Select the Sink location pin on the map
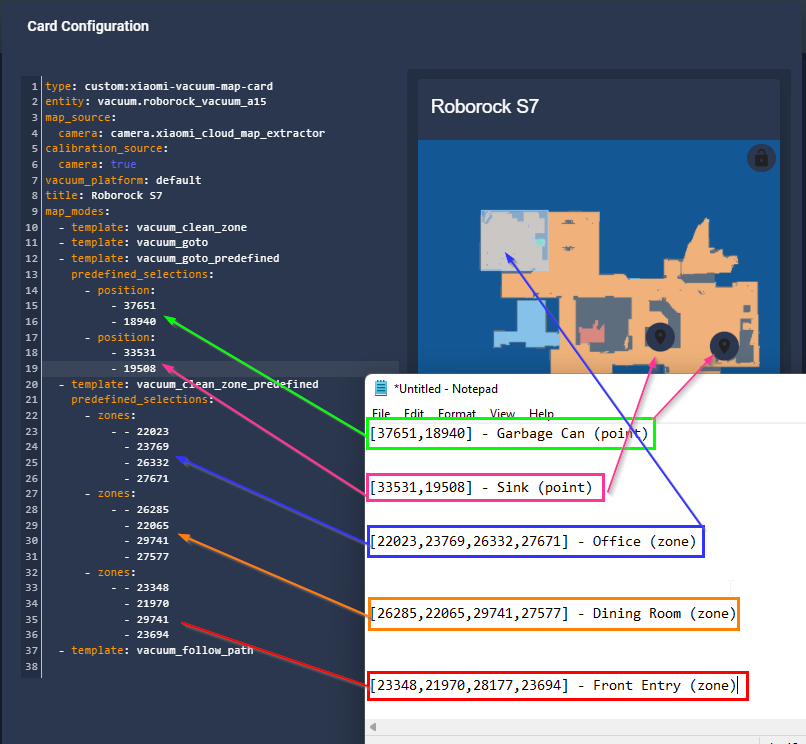 (660, 337)
